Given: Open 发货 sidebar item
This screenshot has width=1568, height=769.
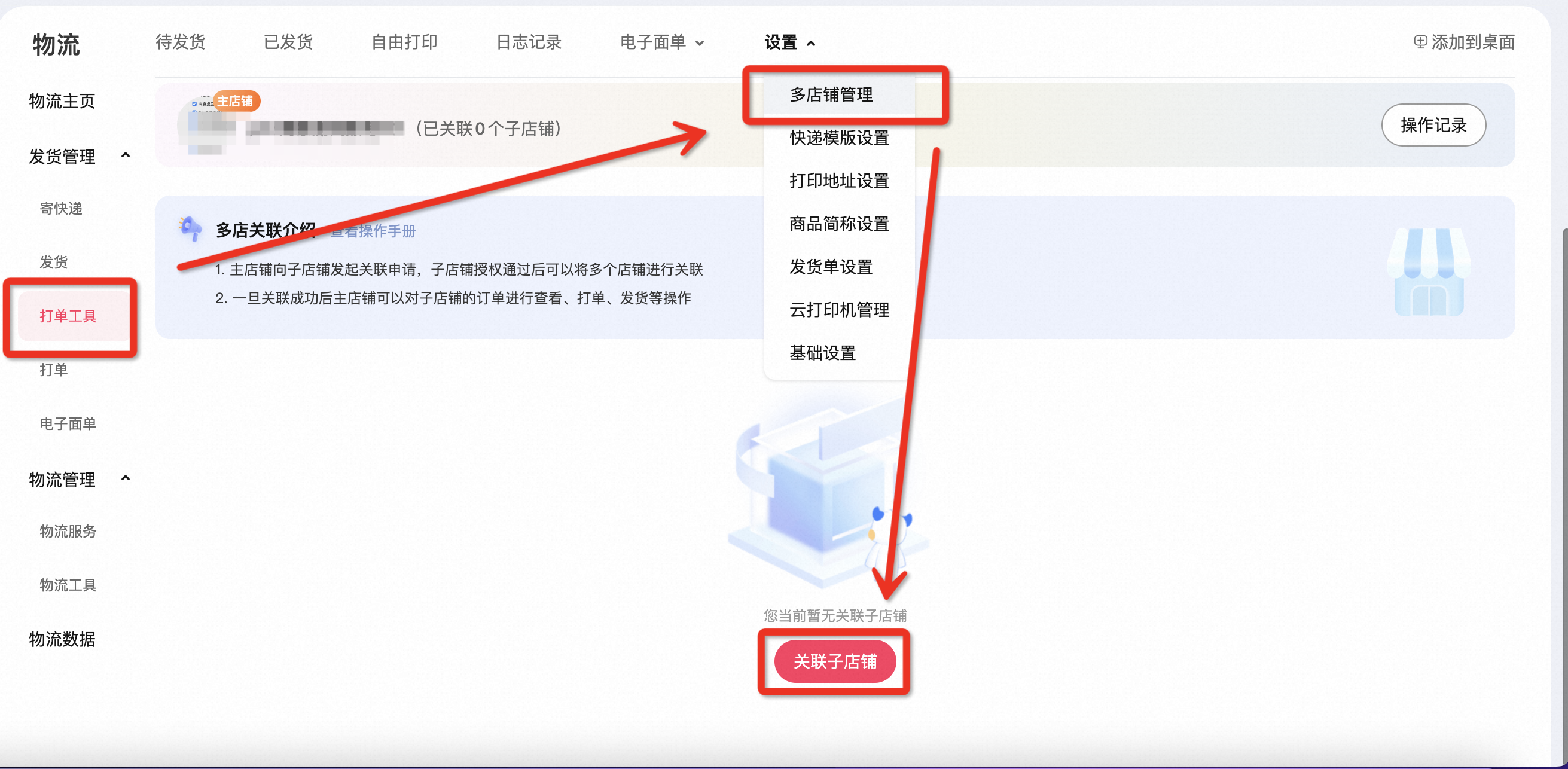Looking at the screenshot, I should [54, 262].
